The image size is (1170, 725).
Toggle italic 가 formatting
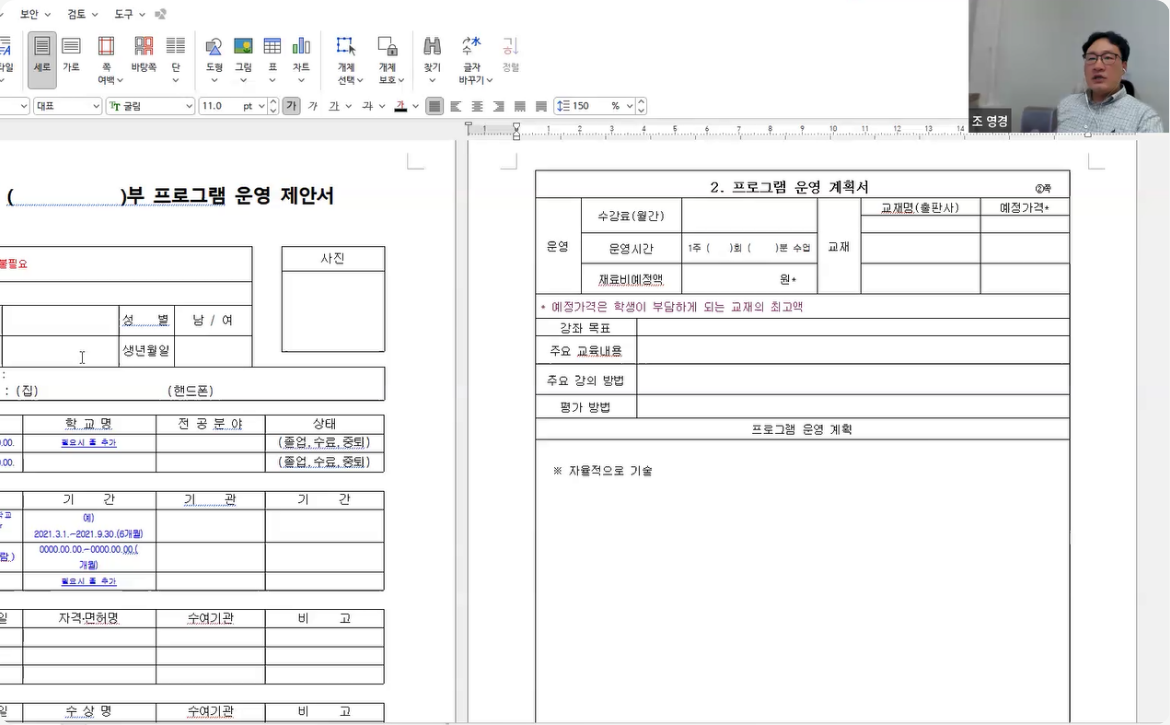click(312, 106)
